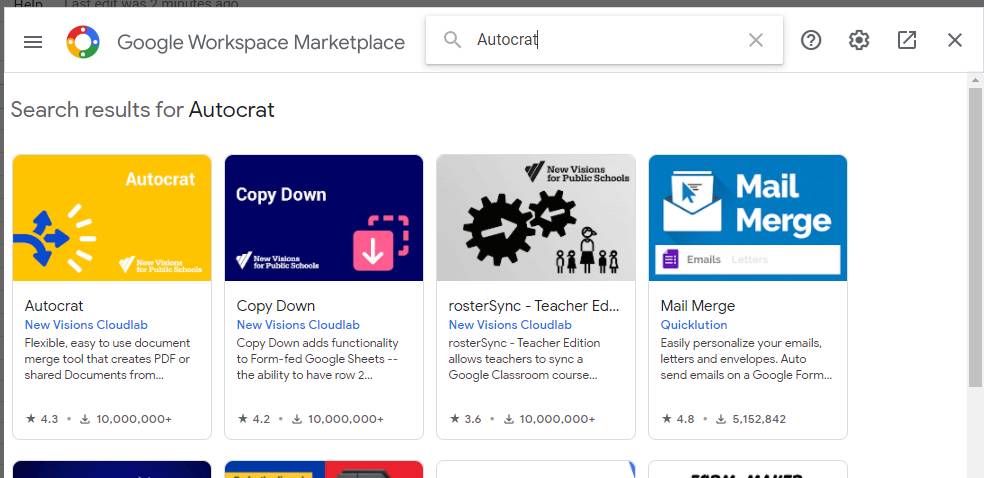Open the settings gear icon

pos(858,40)
